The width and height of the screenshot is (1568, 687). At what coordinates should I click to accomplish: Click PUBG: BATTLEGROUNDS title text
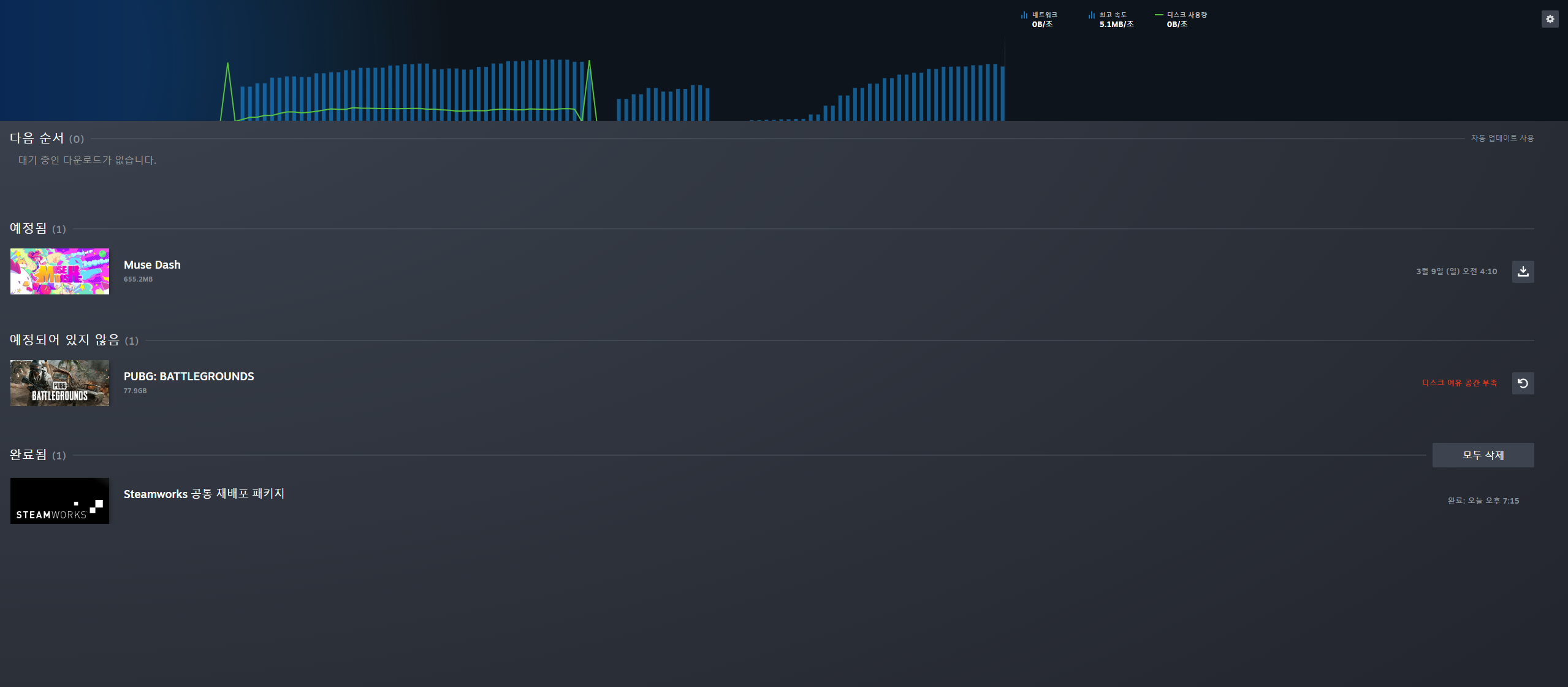(189, 377)
